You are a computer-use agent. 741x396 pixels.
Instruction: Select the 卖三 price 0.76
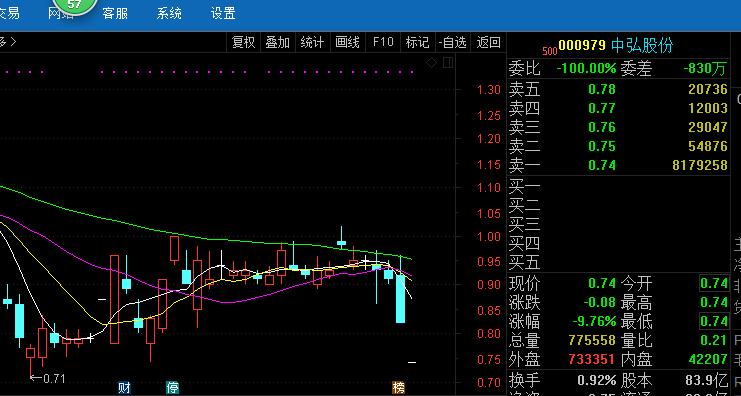point(602,127)
